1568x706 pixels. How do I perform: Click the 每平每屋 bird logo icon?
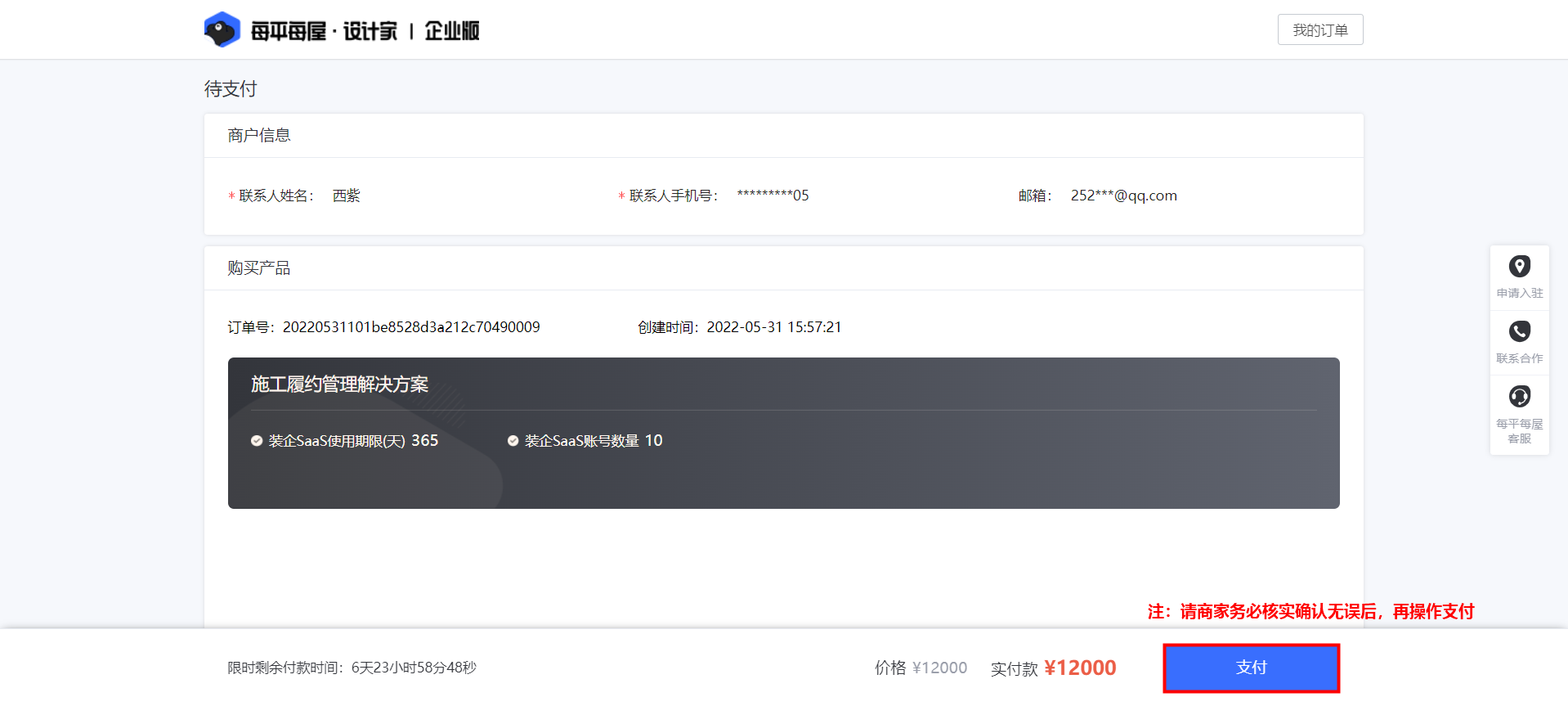click(x=222, y=30)
